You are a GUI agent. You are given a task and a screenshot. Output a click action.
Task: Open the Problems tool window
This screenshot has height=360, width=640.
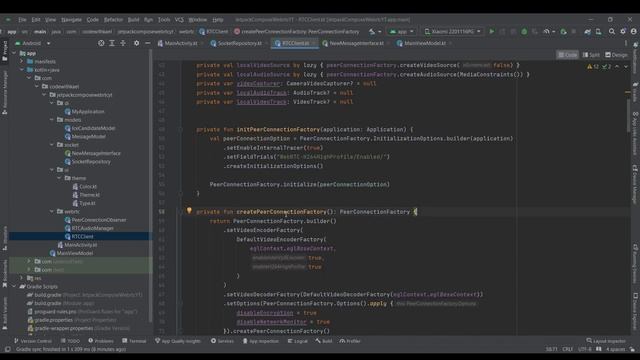click(101, 341)
